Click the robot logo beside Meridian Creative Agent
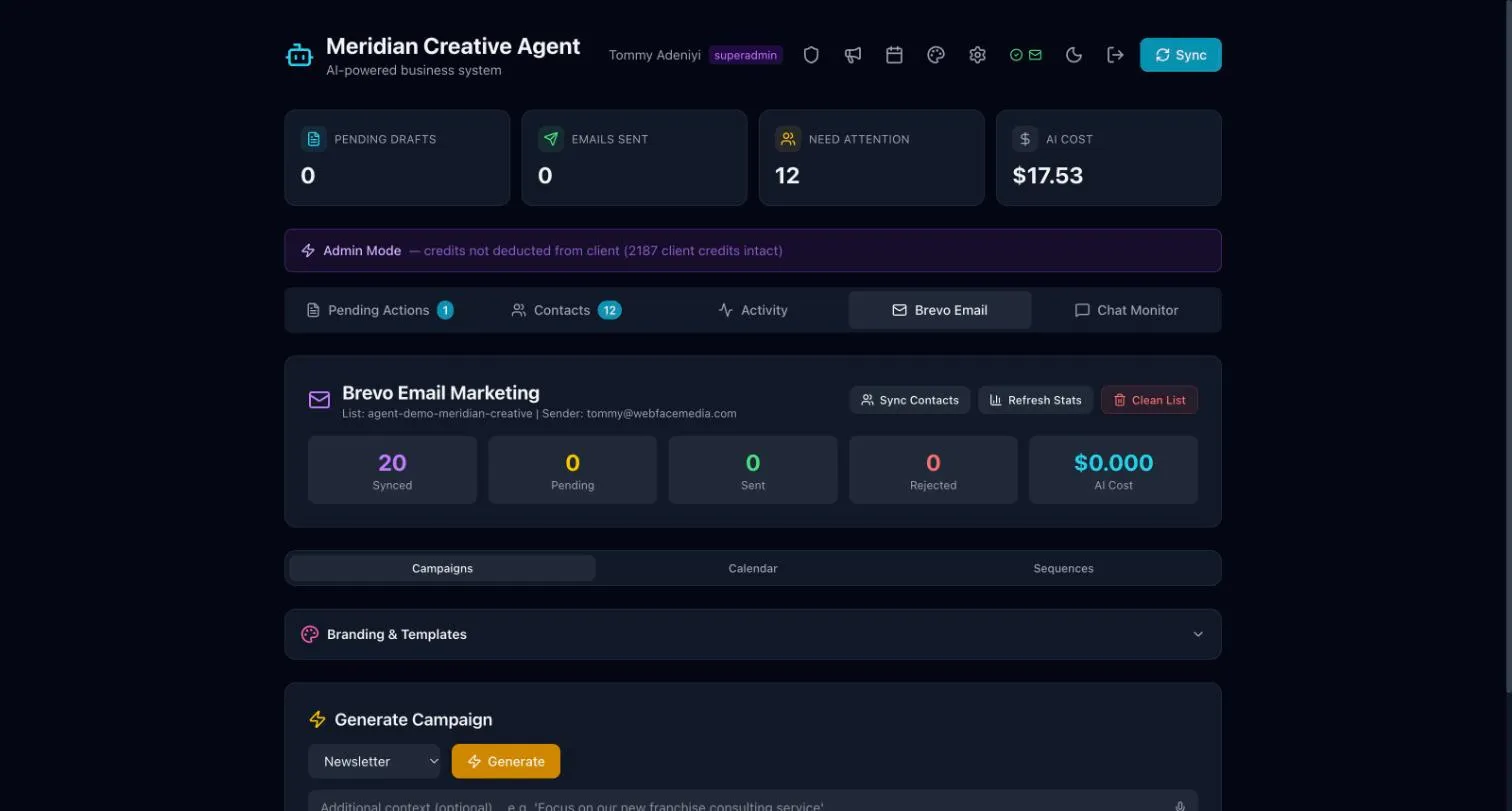The width and height of the screenshot is (1512, 811). point(300,55)
